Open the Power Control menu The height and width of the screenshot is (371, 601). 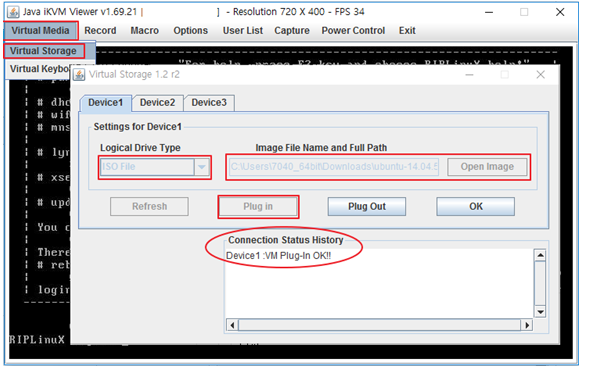(x=353, y=31)
